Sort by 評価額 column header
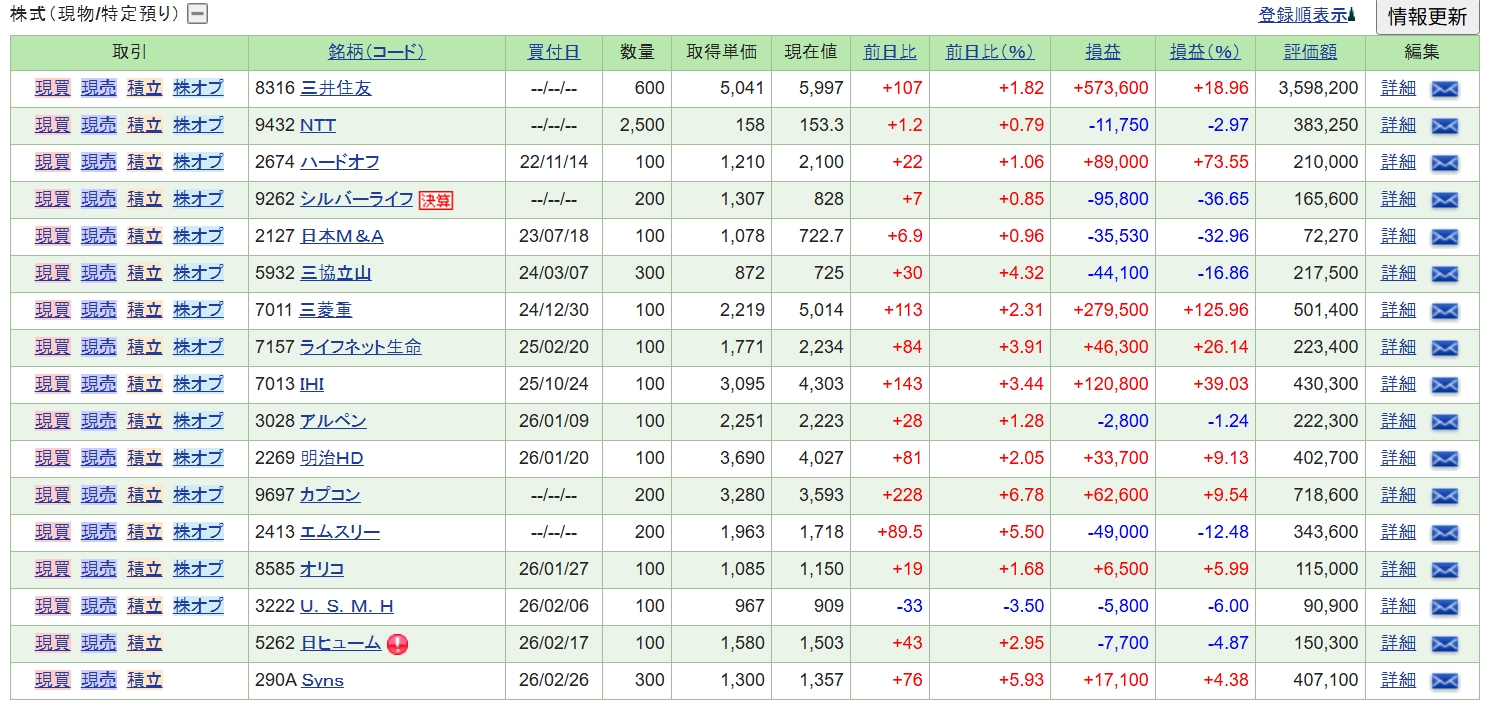This screenshot has height=717, width=1491. [x=1310, y=52]
